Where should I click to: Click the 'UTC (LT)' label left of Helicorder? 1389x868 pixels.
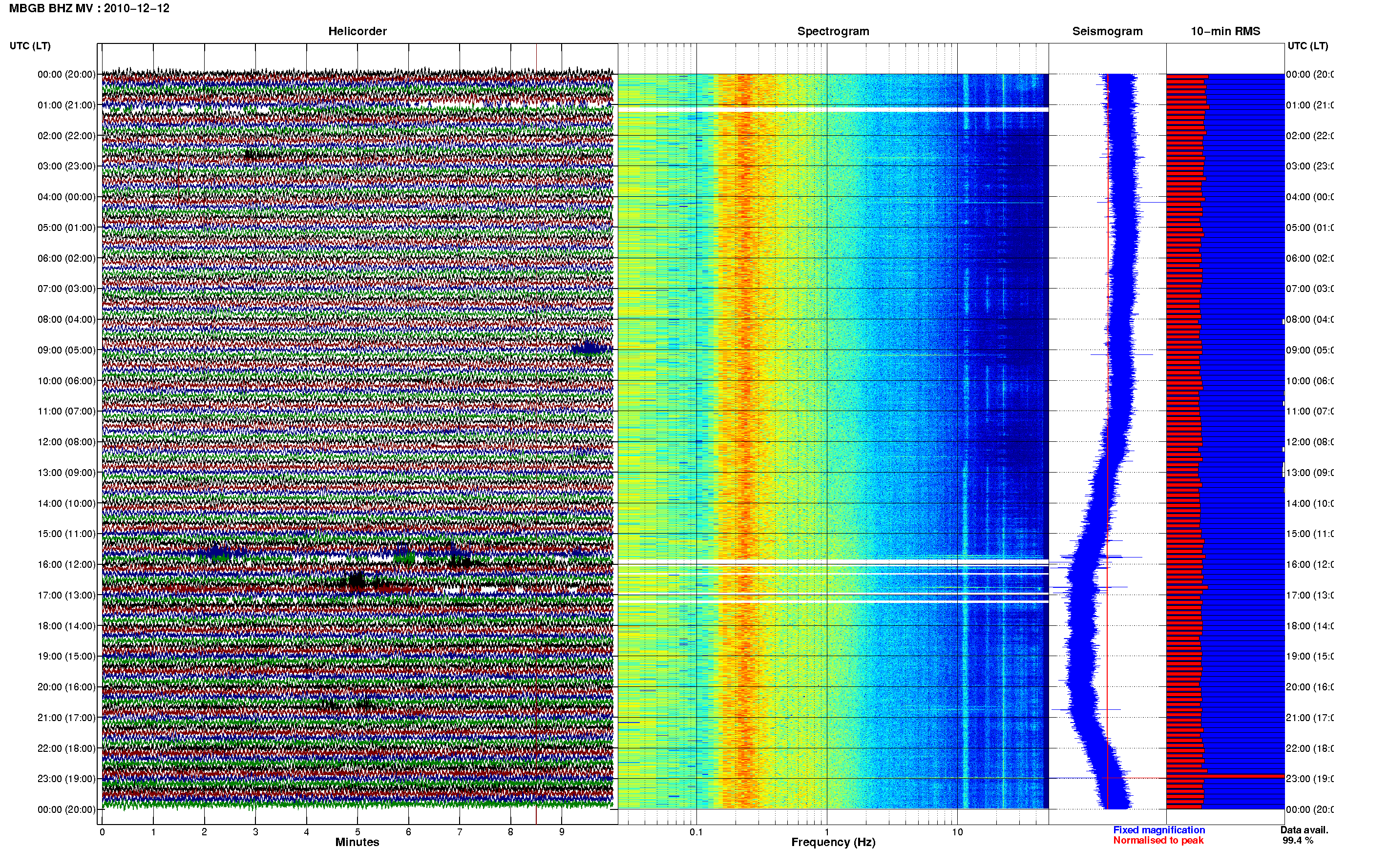pos(30,45)
